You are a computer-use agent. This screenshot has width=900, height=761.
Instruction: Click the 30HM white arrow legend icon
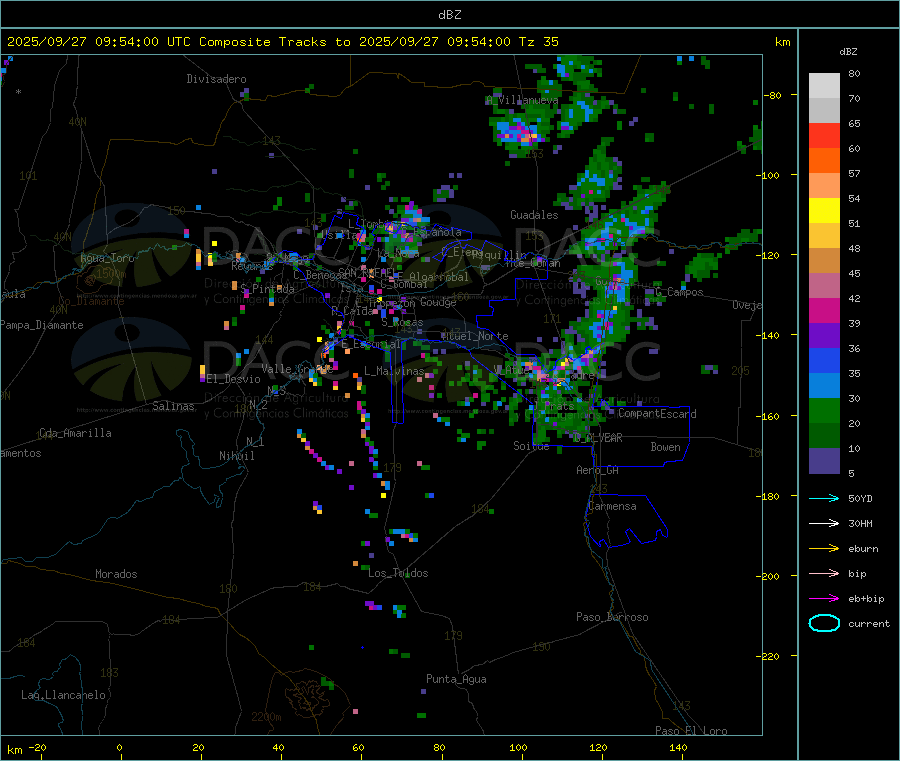coord(824,523)
